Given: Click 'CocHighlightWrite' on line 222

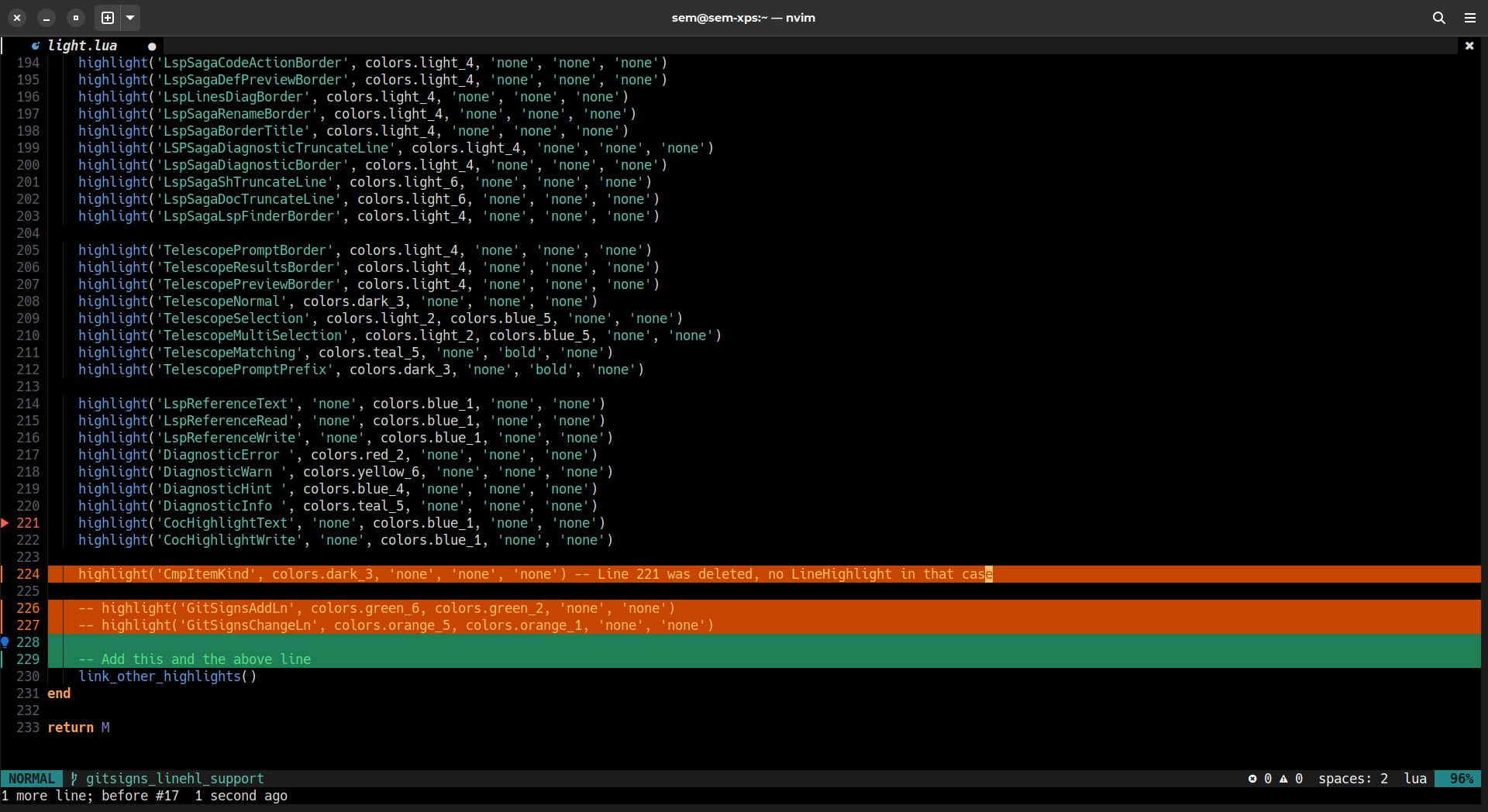Looking at the screenshot, I should point(229,540).
